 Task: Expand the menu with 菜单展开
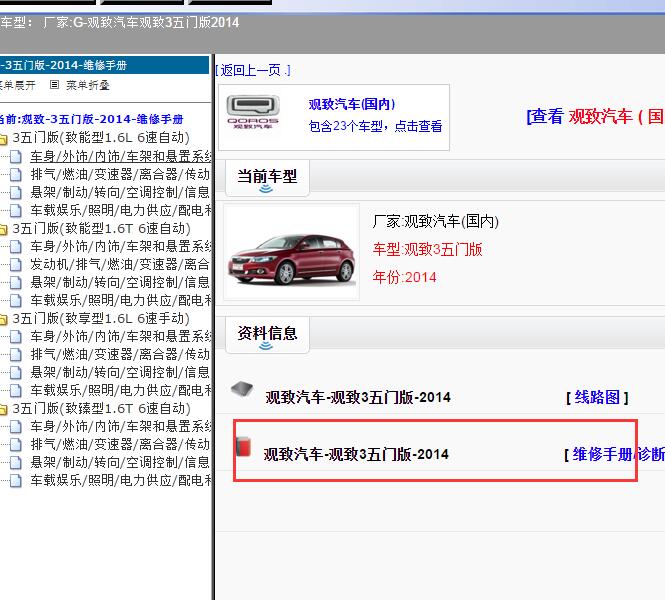(x=17, y=85)
